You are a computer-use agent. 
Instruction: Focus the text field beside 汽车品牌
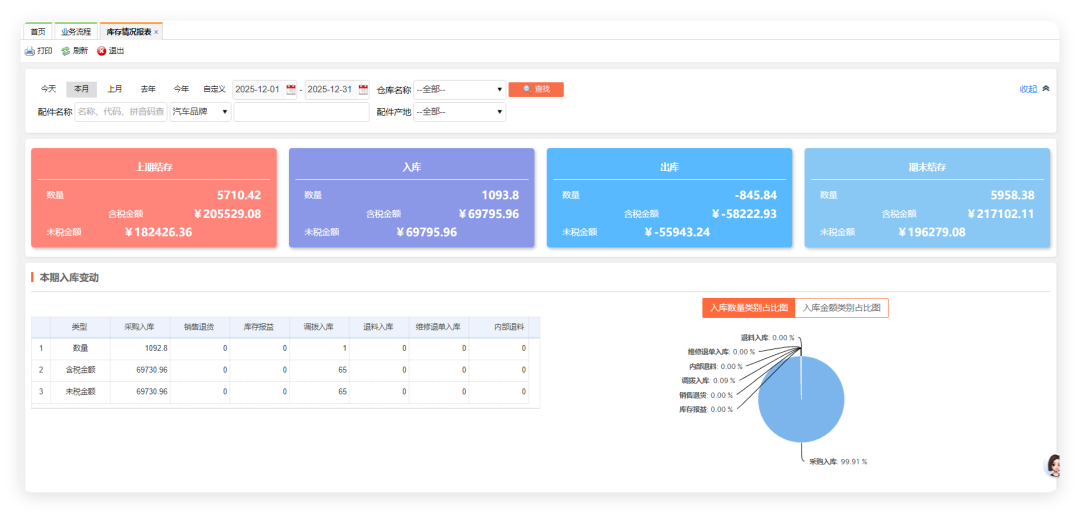tap(302, 112)
